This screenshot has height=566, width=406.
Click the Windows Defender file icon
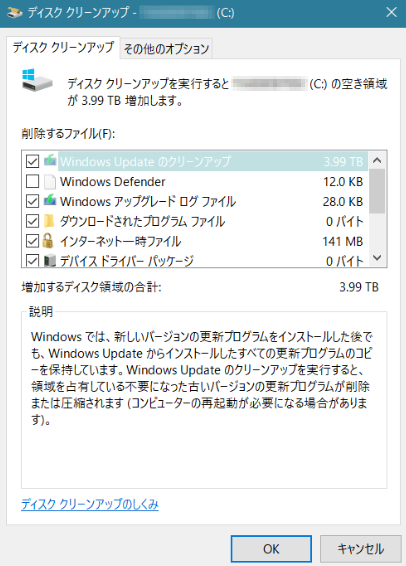50,182
